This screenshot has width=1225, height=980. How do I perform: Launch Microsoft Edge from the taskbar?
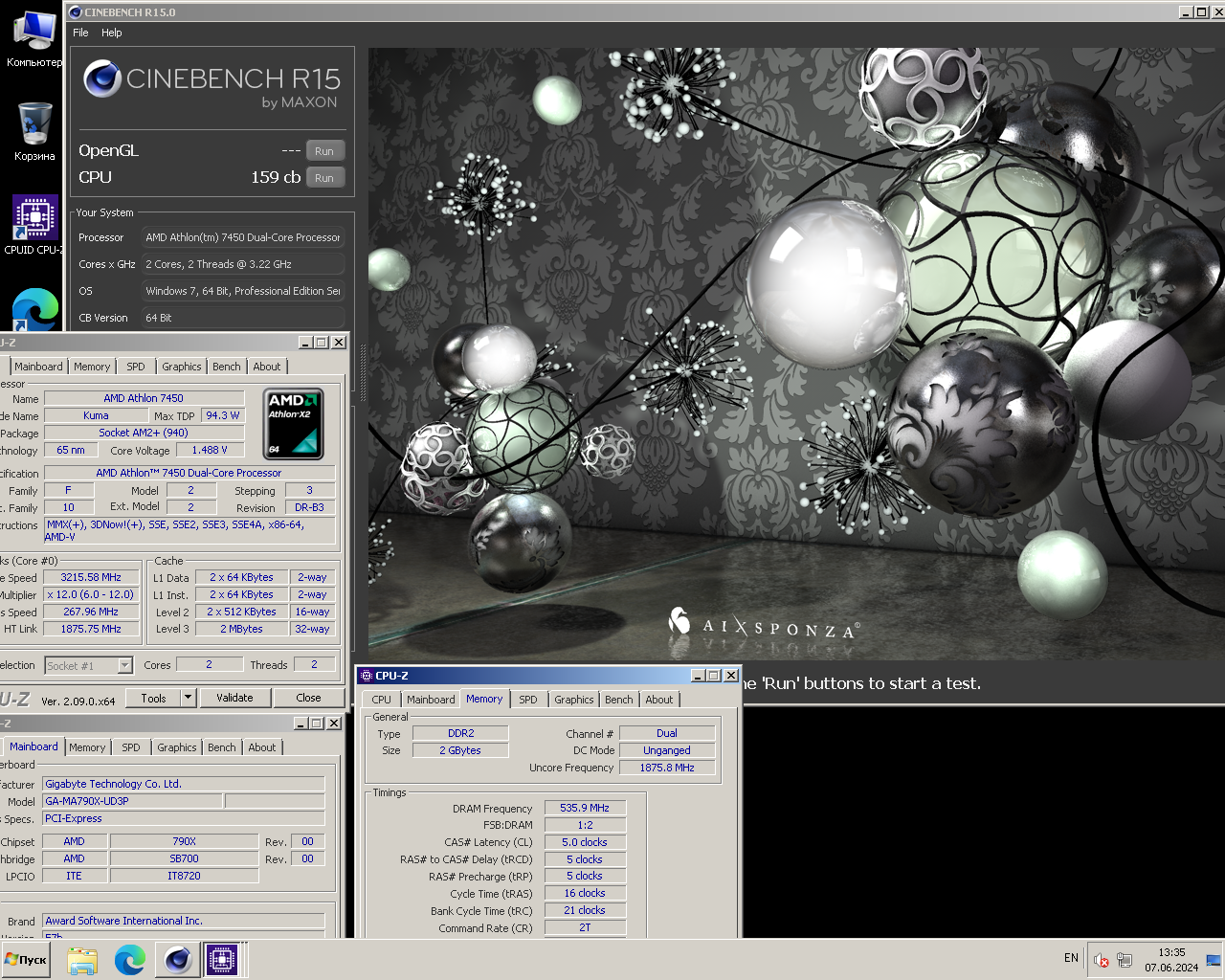(129, 960)
